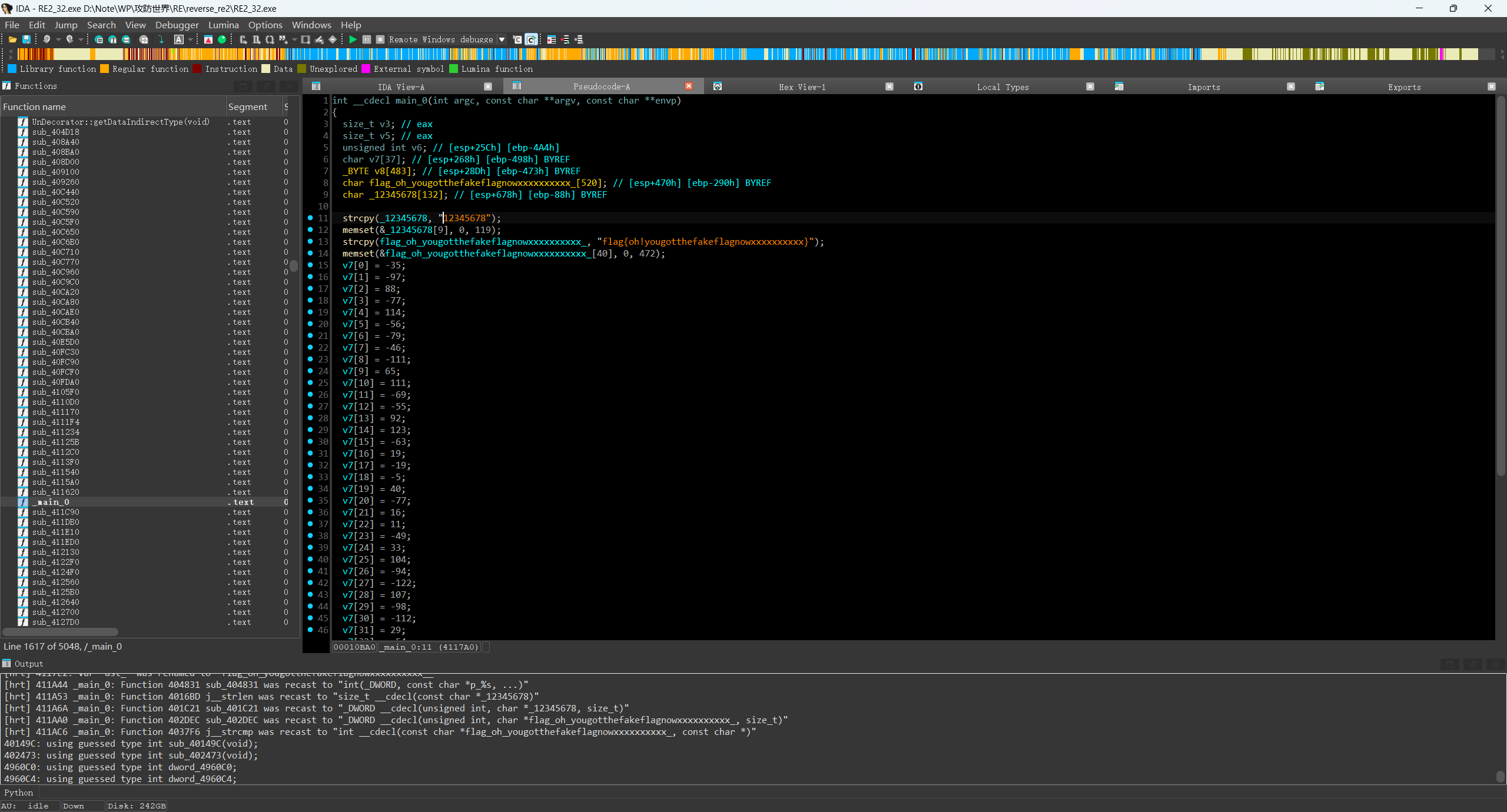Toggle breakpoint dot on pseudocode line 30
The image size is (1507, 812).
310,441
